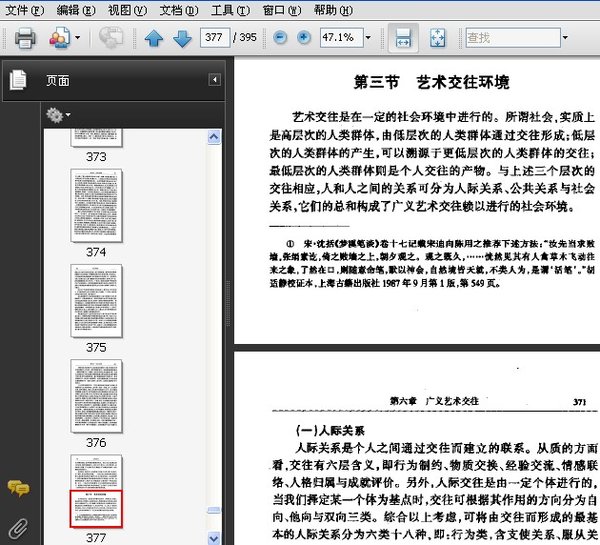Click the page label 374
The width and height of the screenshot is (600, 545).
[x=96, y=252]
